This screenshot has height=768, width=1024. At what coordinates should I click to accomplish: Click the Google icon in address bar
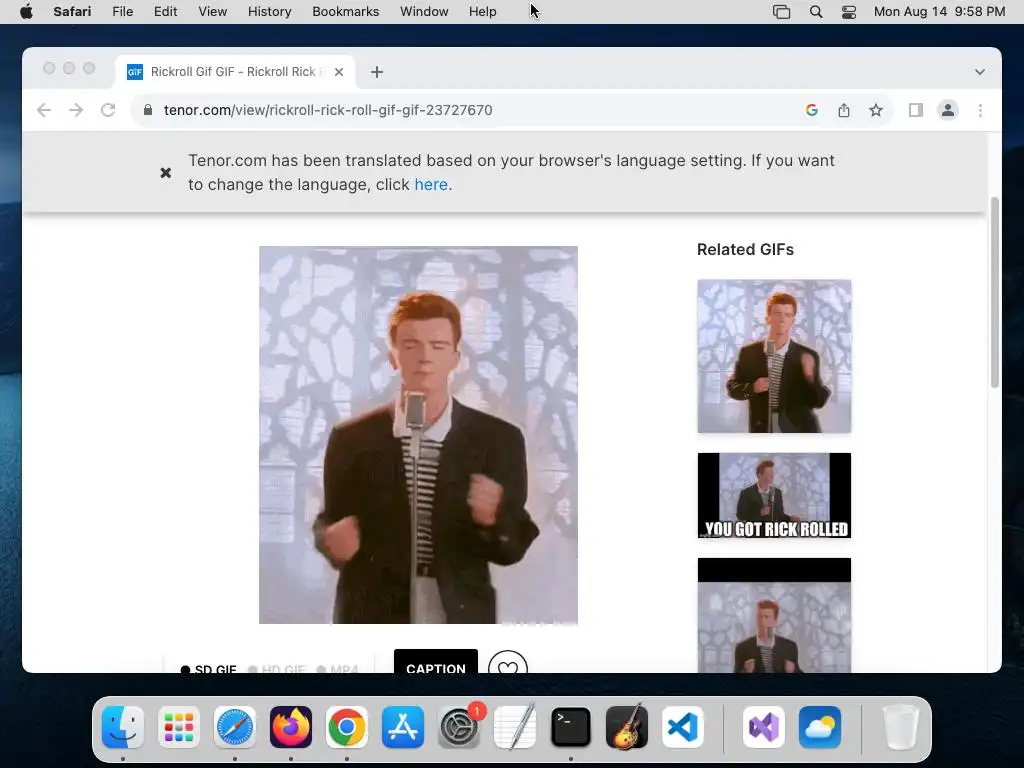[812, 110]
